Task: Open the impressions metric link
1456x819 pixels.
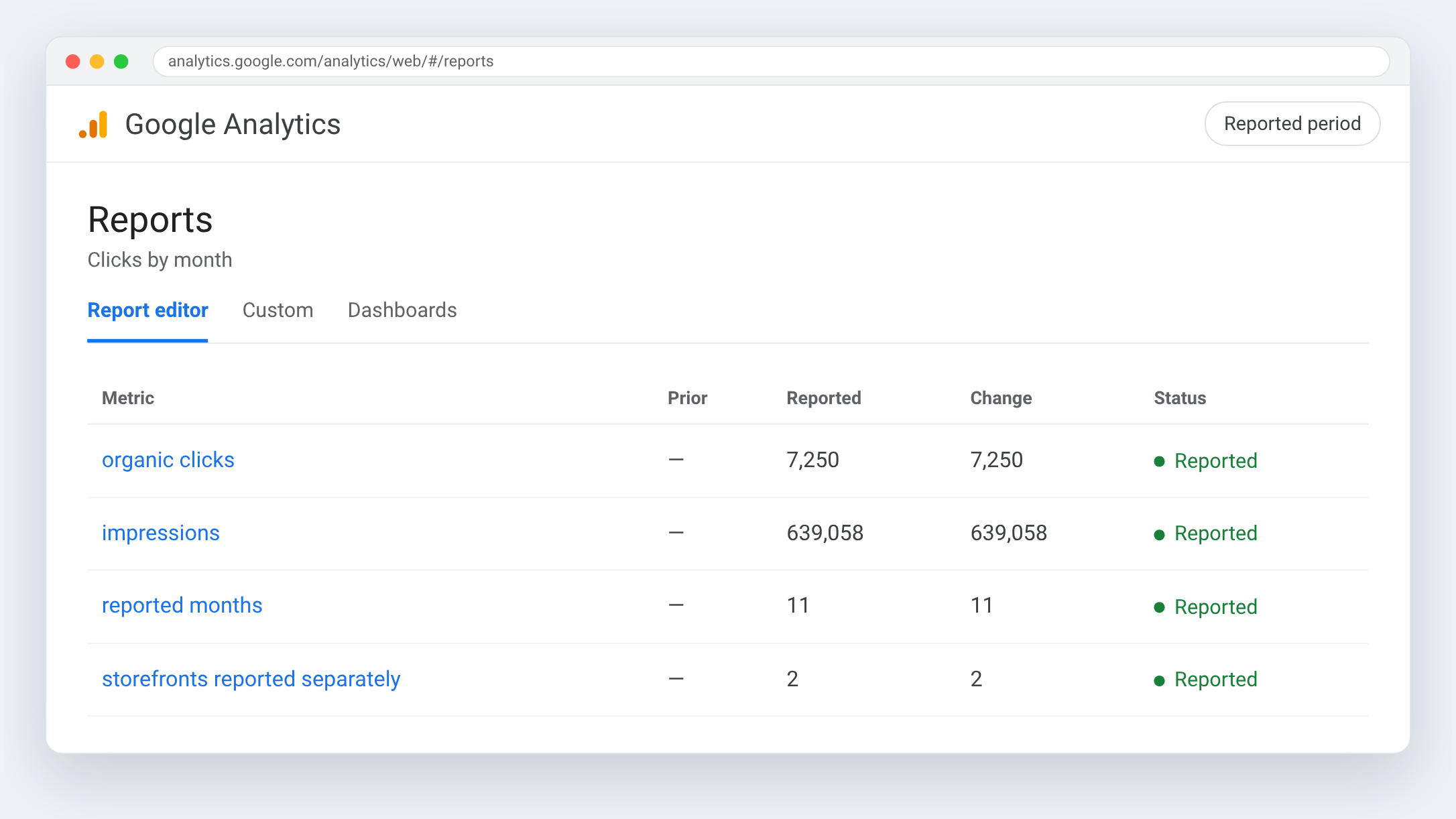Action: point(161,533)
